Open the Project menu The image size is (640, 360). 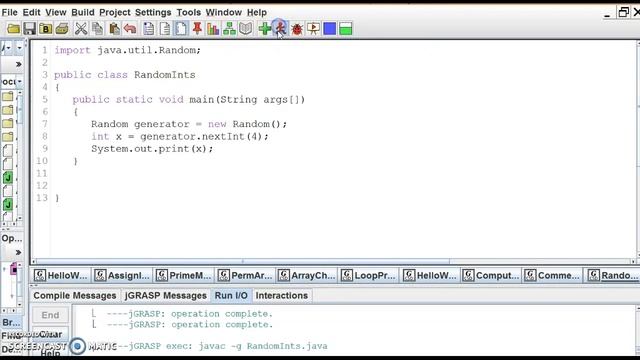(x=115, y=12)
